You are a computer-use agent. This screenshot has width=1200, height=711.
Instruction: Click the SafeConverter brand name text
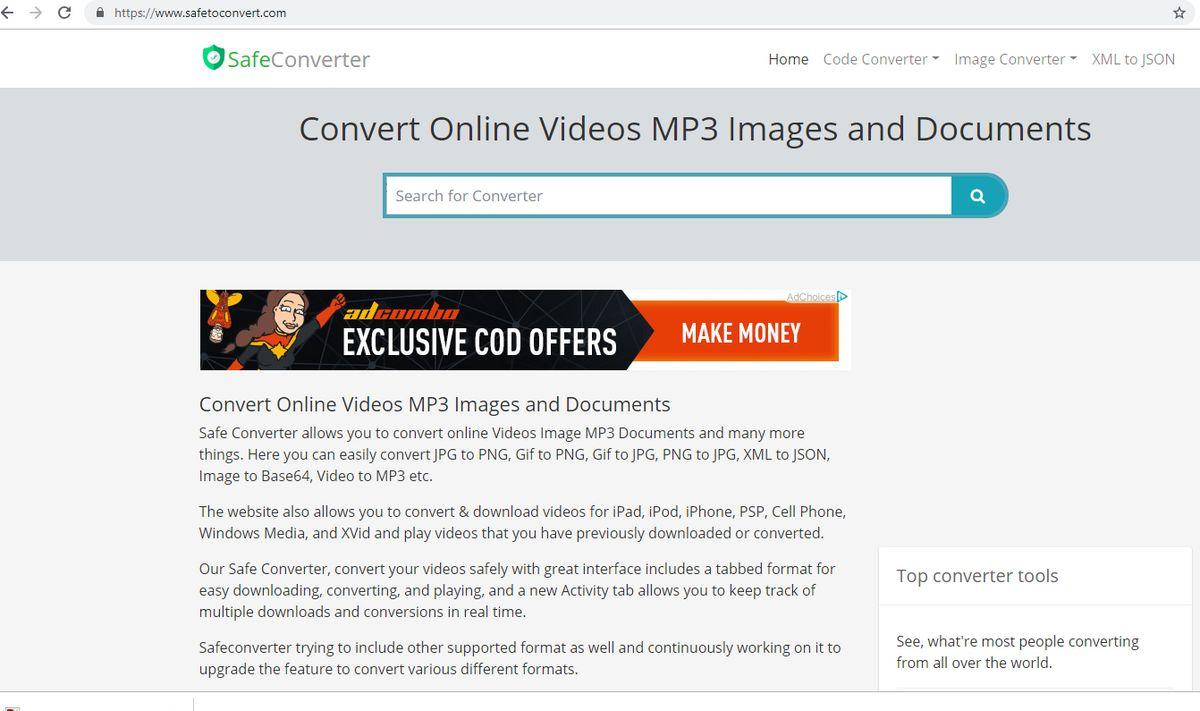point(298,59)
